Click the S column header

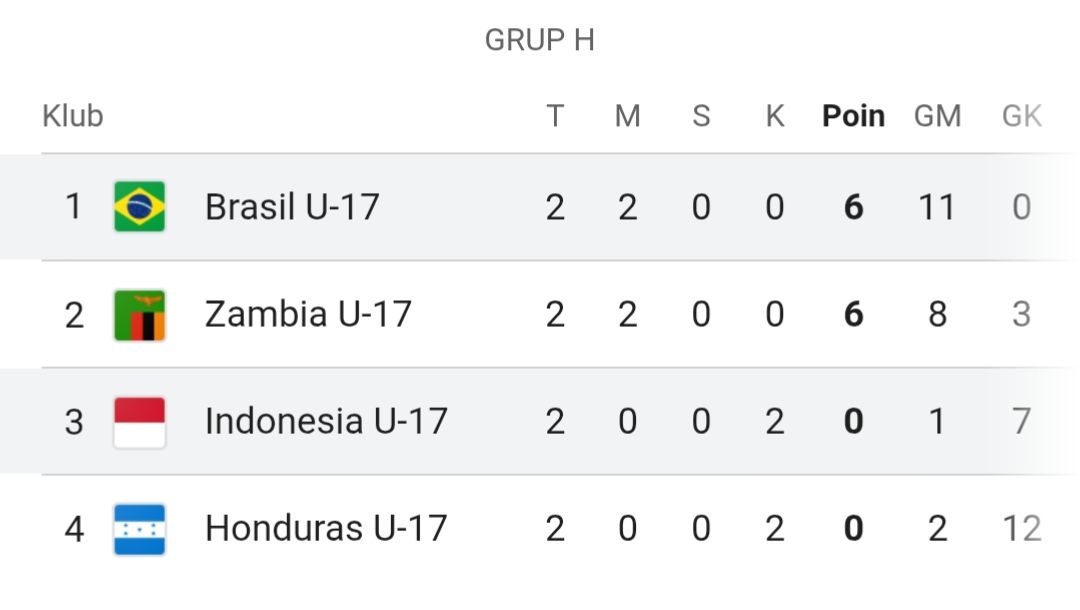coord(701,116)
